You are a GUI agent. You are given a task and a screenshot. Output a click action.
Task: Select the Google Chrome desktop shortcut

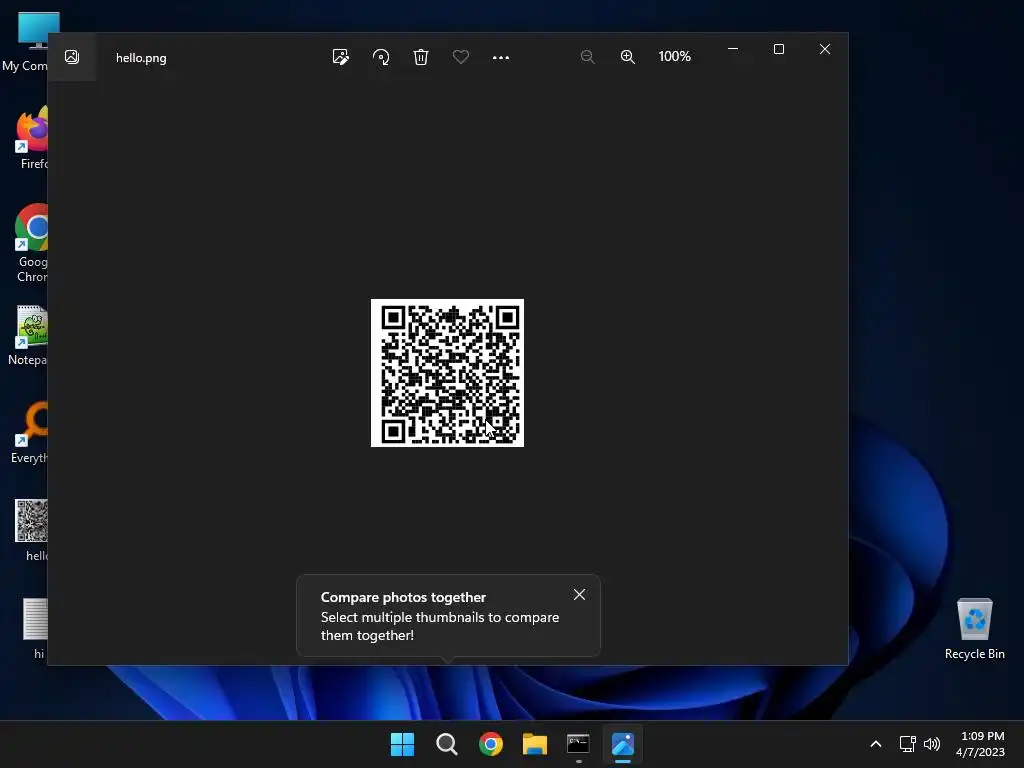pyautogui.click(x=31, y=243)
